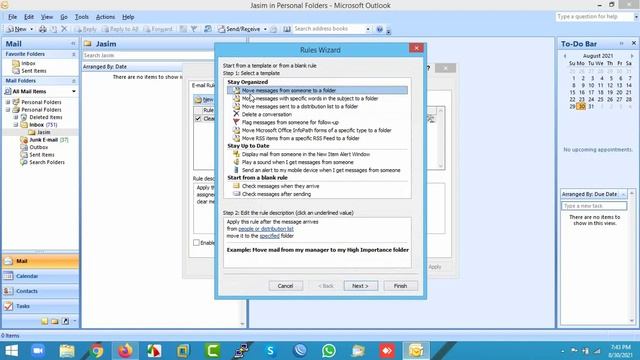Image resolution: width=640 pixels, height=360 pixels.
Task: Click the Finish button
Action: pyautogui.click(x=400, y=286)
